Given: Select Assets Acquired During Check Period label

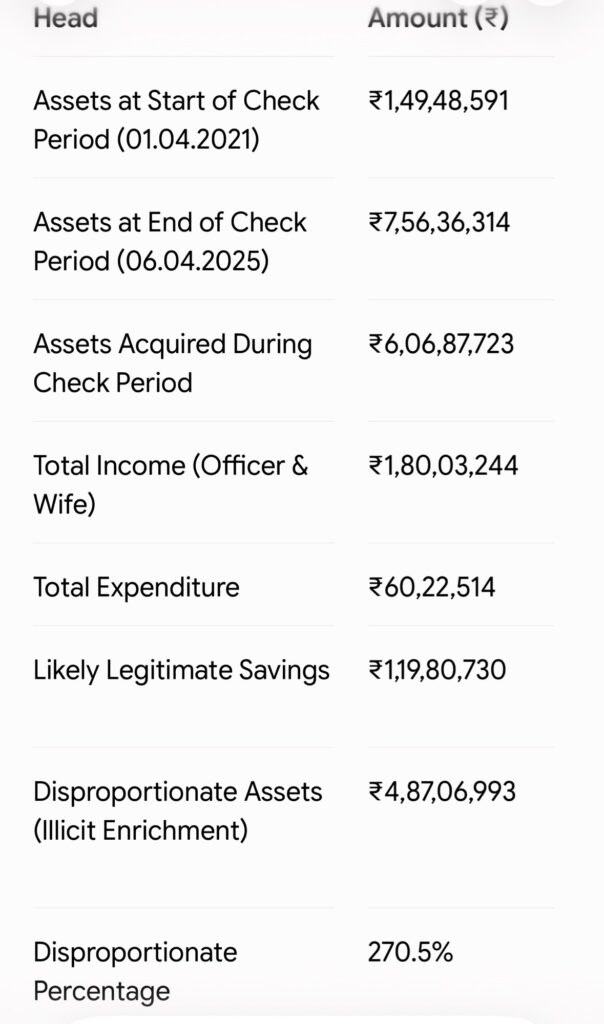Looking at the screenshot, I should tap(172, 363).
